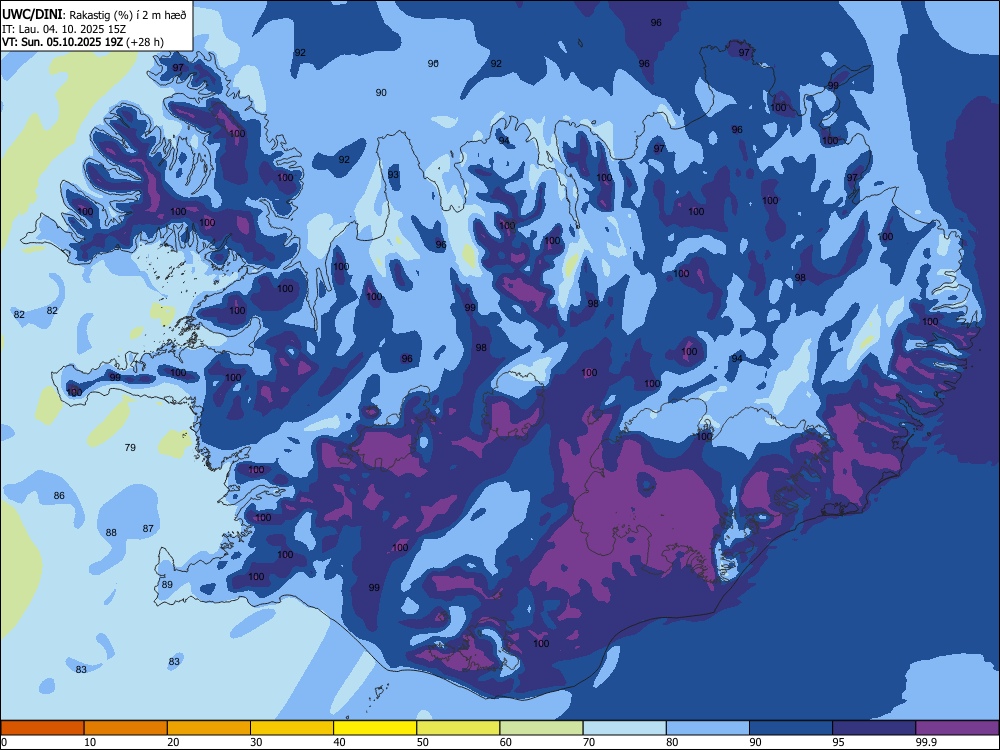
Task: Click the sky blue 80–90 legend swatch
Action: coord(708,728)
